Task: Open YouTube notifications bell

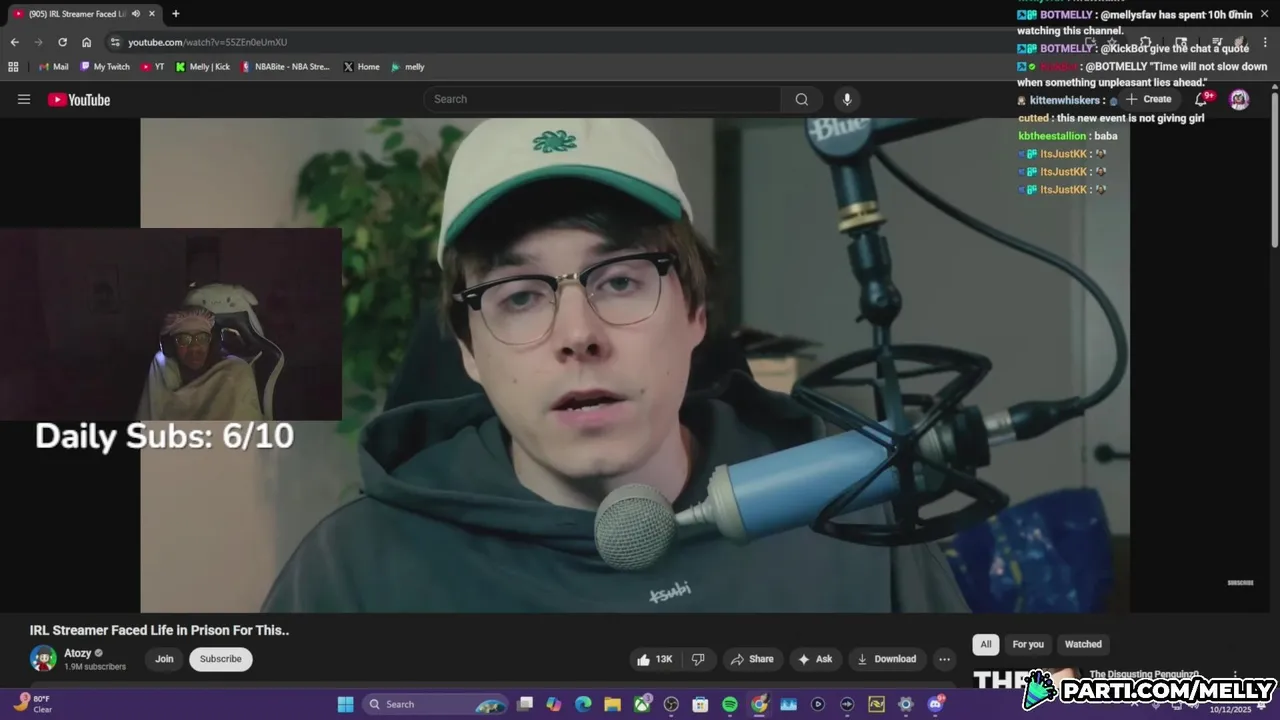Action: coord(1203,99)
